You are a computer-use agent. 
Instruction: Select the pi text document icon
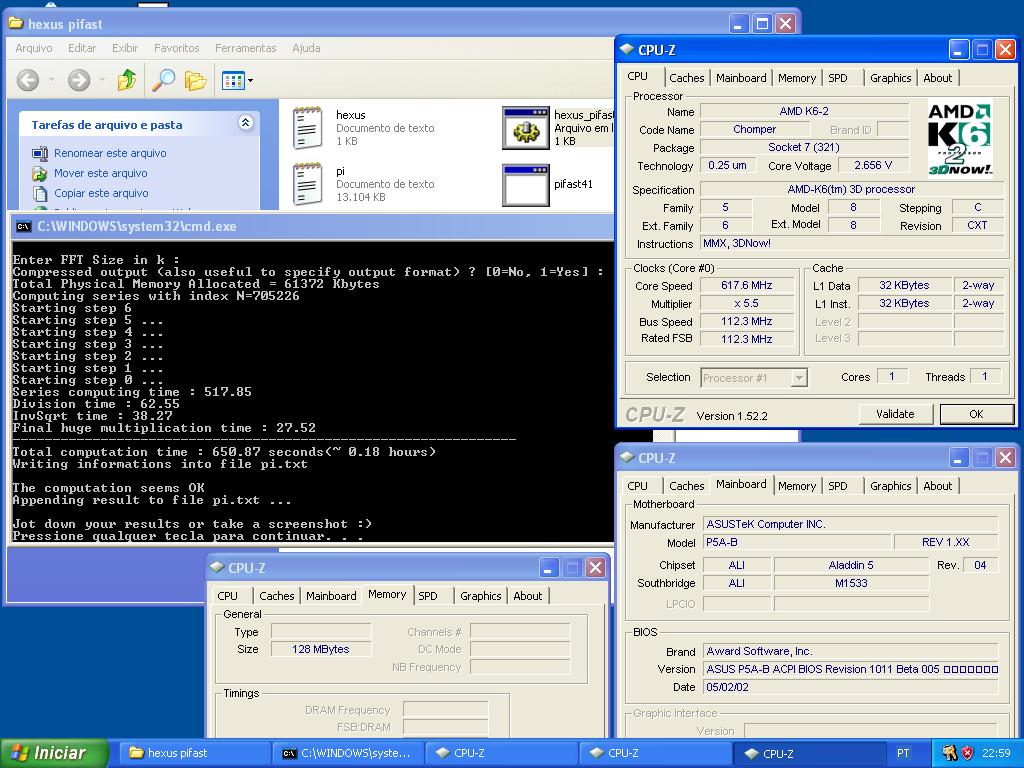308,184
